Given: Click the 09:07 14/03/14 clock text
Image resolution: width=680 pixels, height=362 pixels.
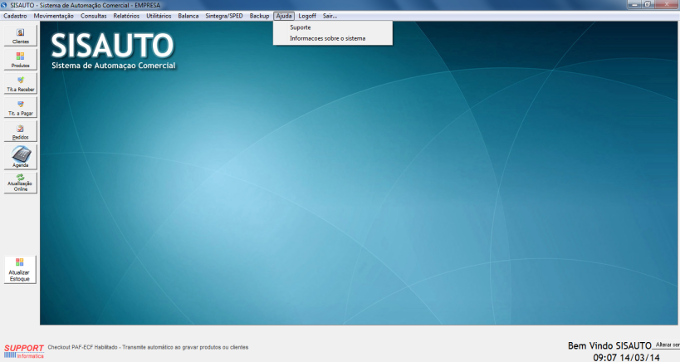Looking at the screenshot, I should [x=626, y=358].
